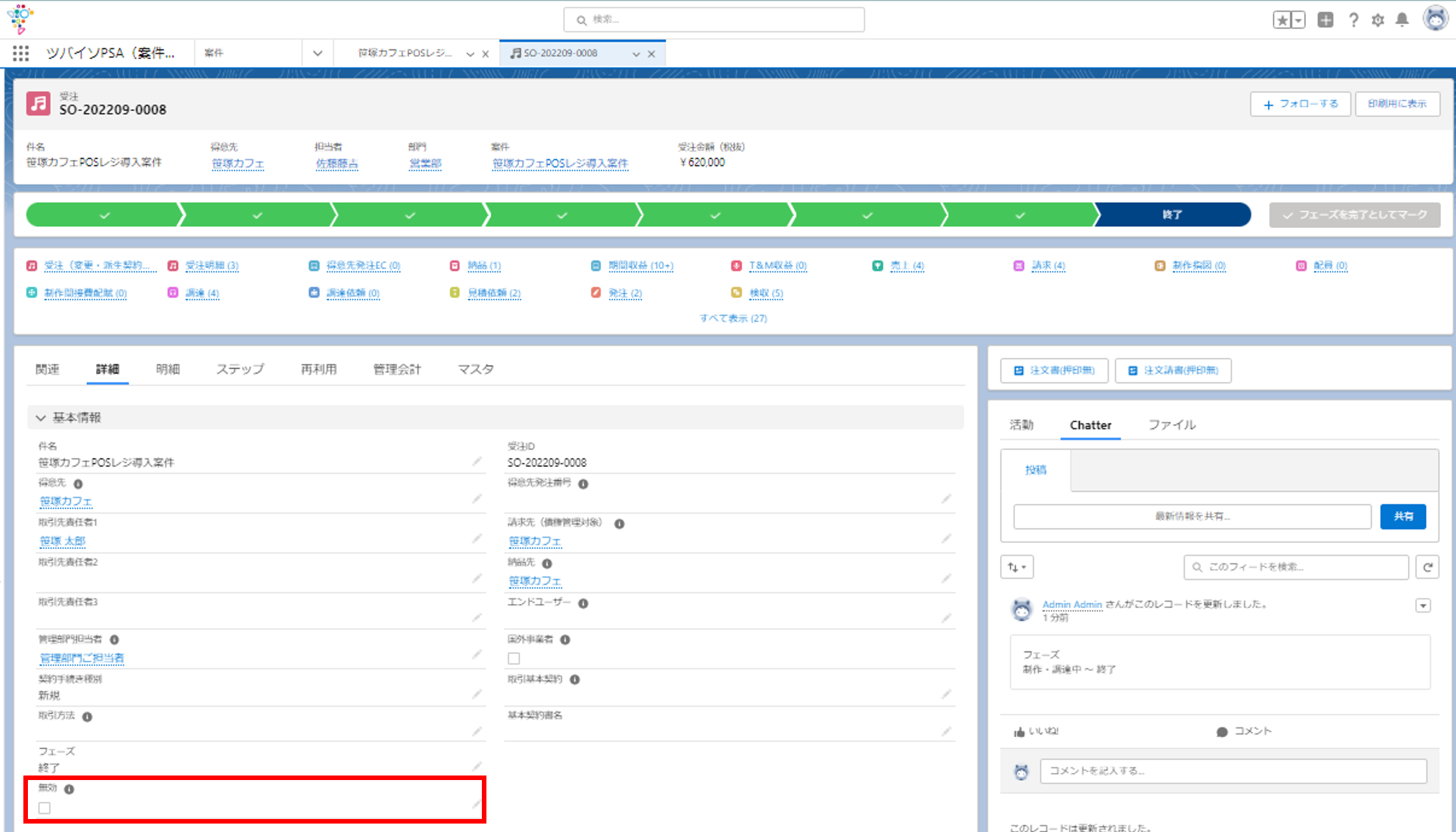Toggle the 国外事業者 checkbox

514,659
